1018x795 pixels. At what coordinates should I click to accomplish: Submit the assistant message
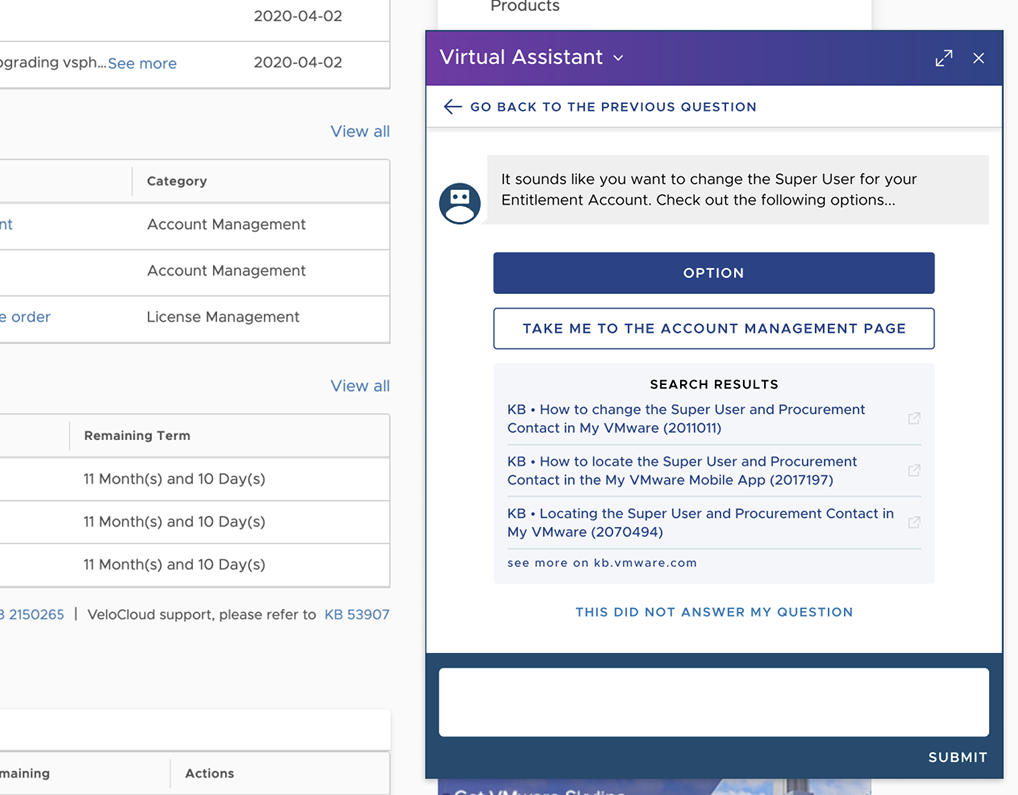[x=958, y=757]
